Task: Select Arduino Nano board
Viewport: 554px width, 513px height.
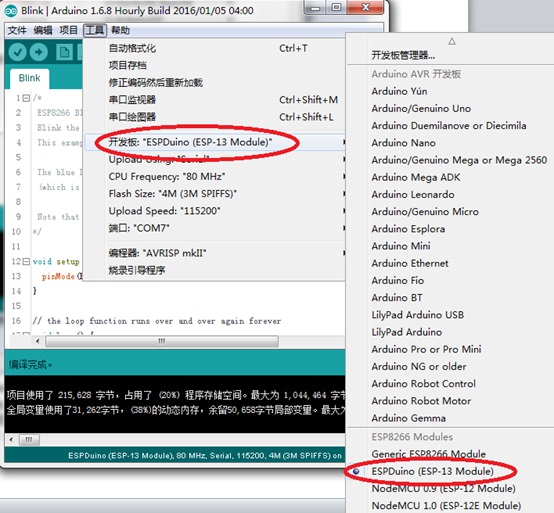Action: (449, 143)
